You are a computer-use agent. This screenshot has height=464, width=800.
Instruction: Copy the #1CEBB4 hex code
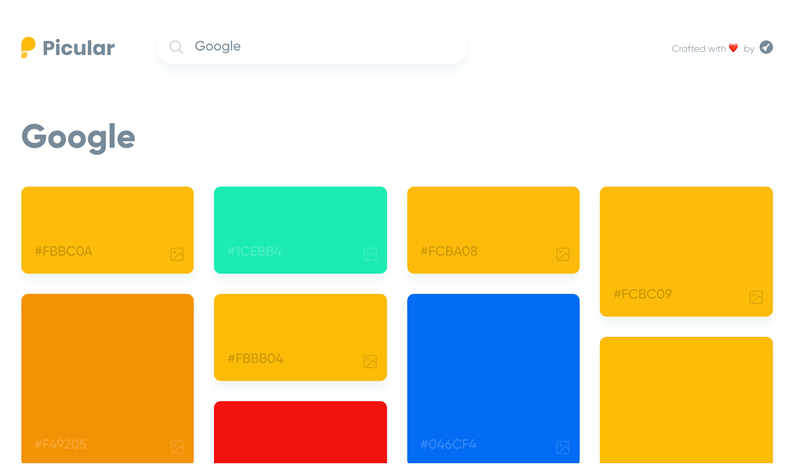(254, 251)
